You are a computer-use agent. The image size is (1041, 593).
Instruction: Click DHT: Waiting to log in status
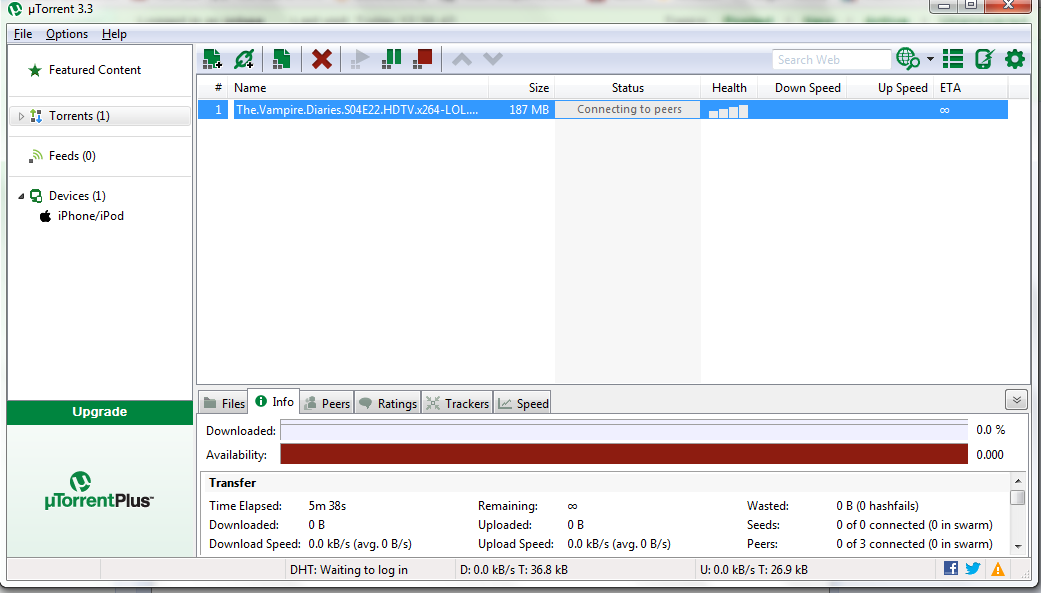click(349, 570)
